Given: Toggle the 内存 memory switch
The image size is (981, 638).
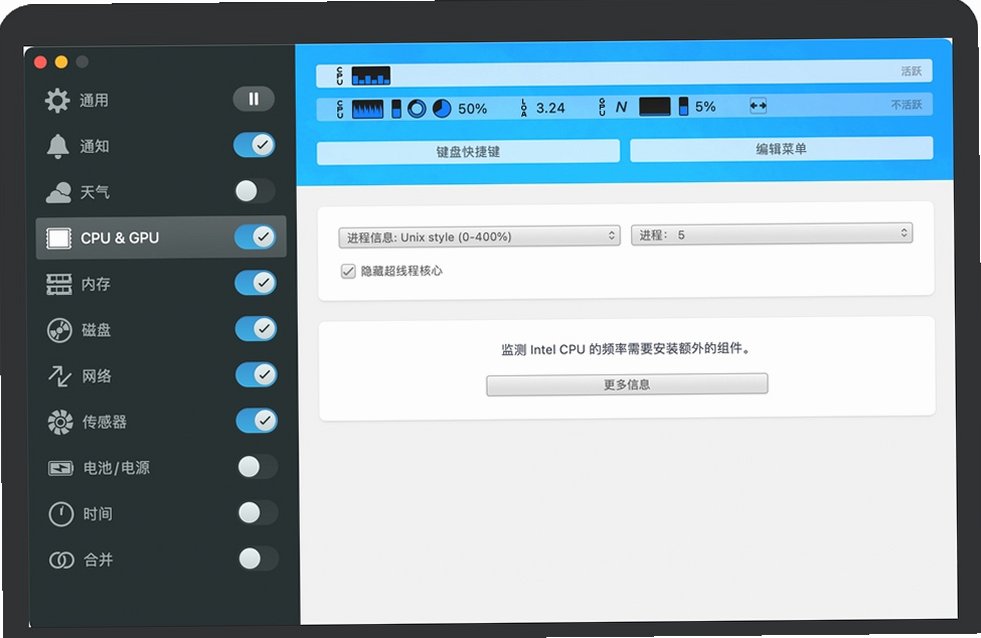Looking at the screenshot, I should 256,283.
